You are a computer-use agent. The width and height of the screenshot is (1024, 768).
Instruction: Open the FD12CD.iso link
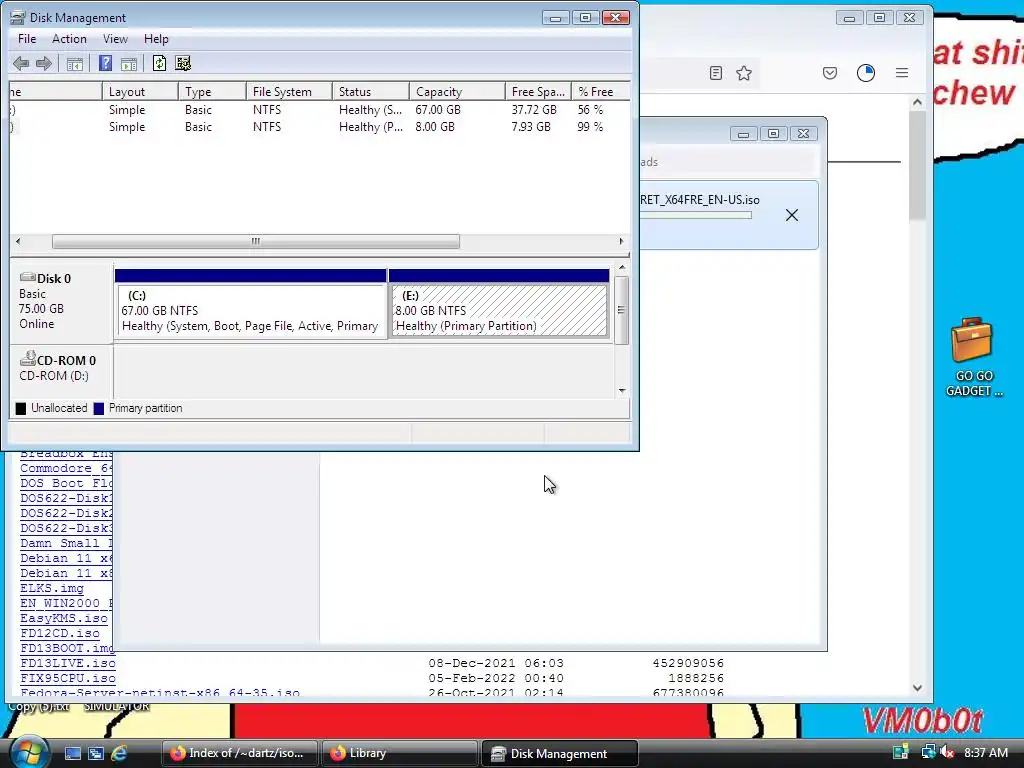(60, 633)
